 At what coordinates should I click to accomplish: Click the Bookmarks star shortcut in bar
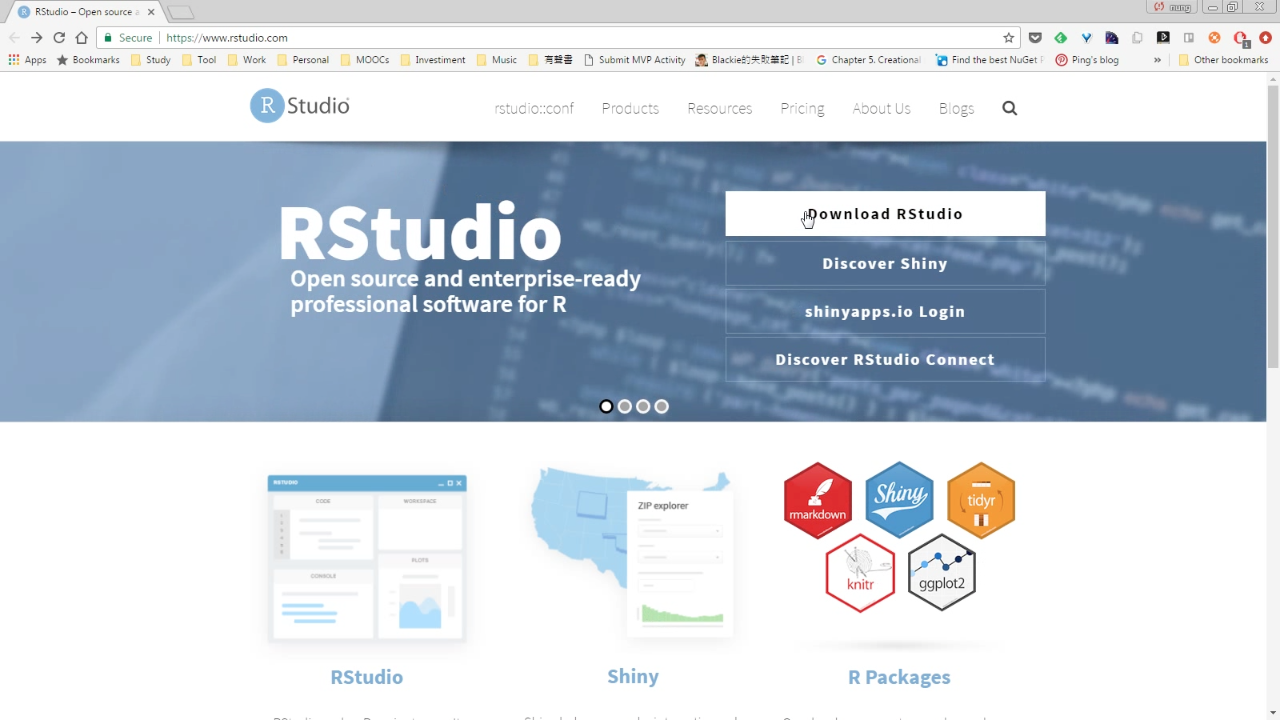[x=88, y=60]
